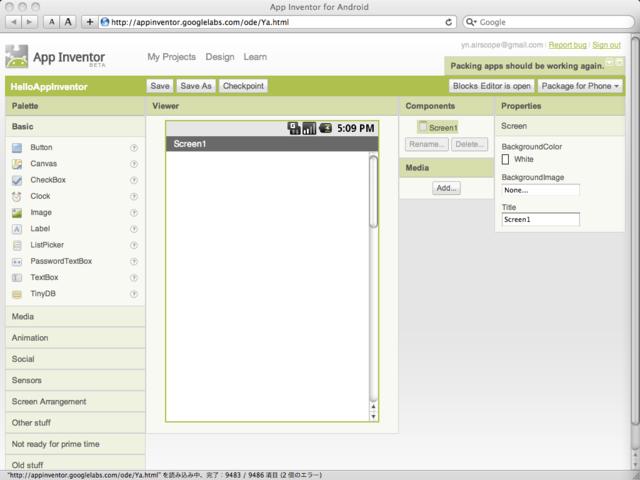Viewport: 640px width, 480px height.
Task: Open the My Projects tab
Action: 171,57
